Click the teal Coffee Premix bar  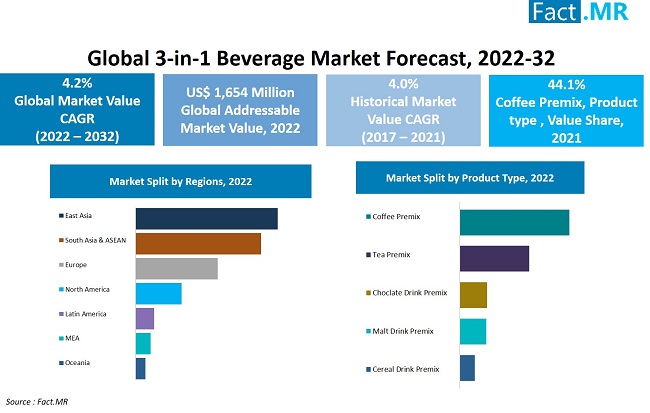click(514, 223)
